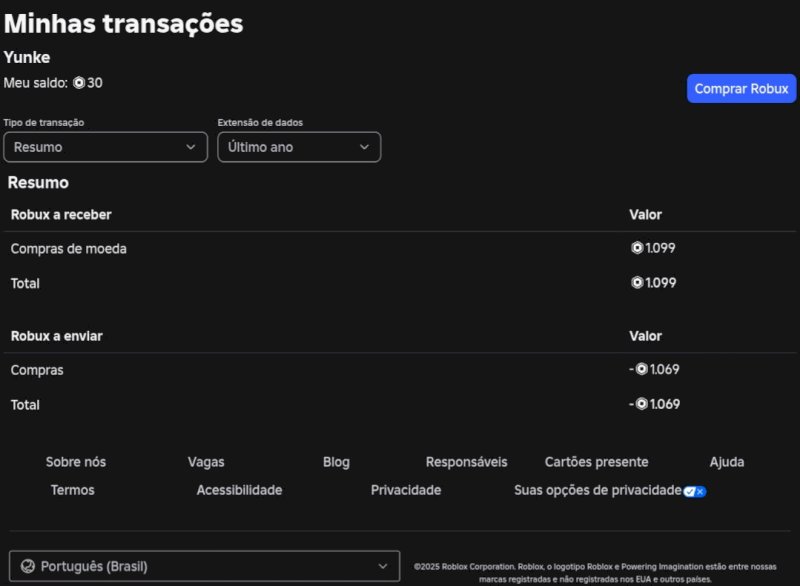800x586 pixels.
Task: Click the Valor header in Robux a enviar
Action: pyautogui.click(x=645, y=336)
